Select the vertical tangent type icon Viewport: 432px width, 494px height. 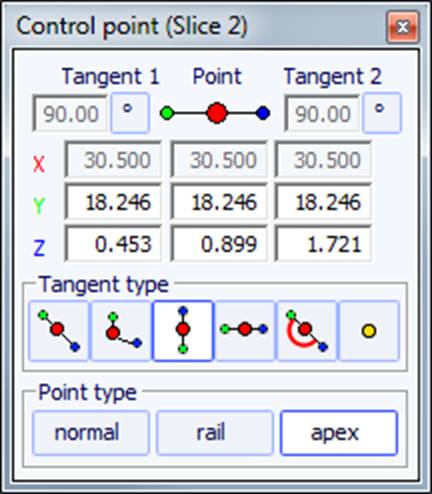pyautogui.click(x=183, y=331)
